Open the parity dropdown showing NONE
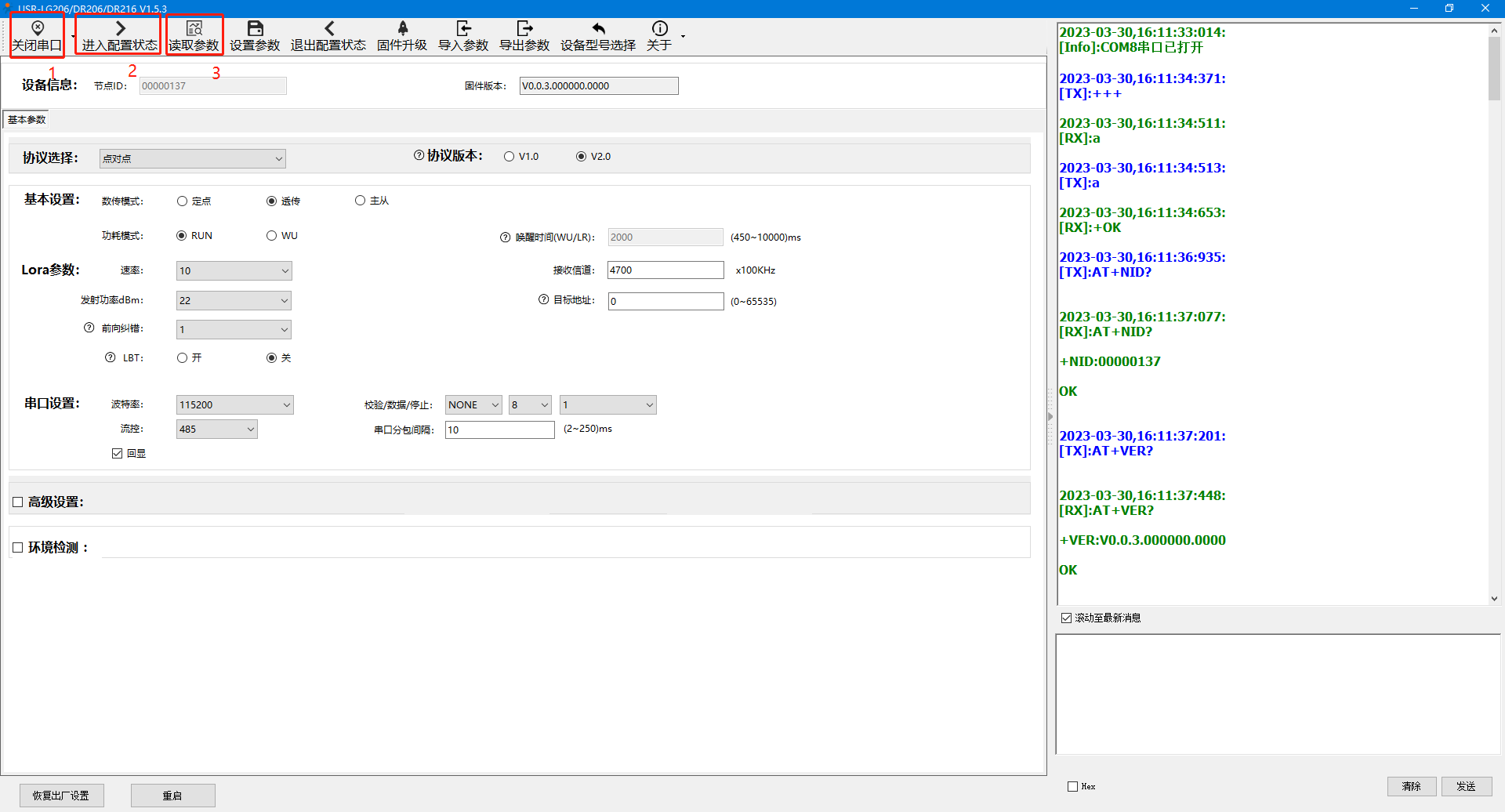The height and width of the screenshot is (812, 1505). [x=473, y=404]
